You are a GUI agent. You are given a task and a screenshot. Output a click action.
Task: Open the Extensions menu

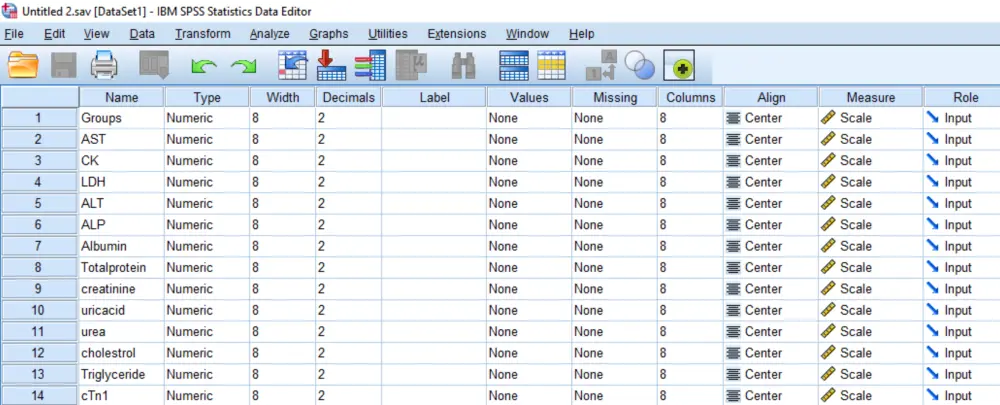(x=457, y=34)
